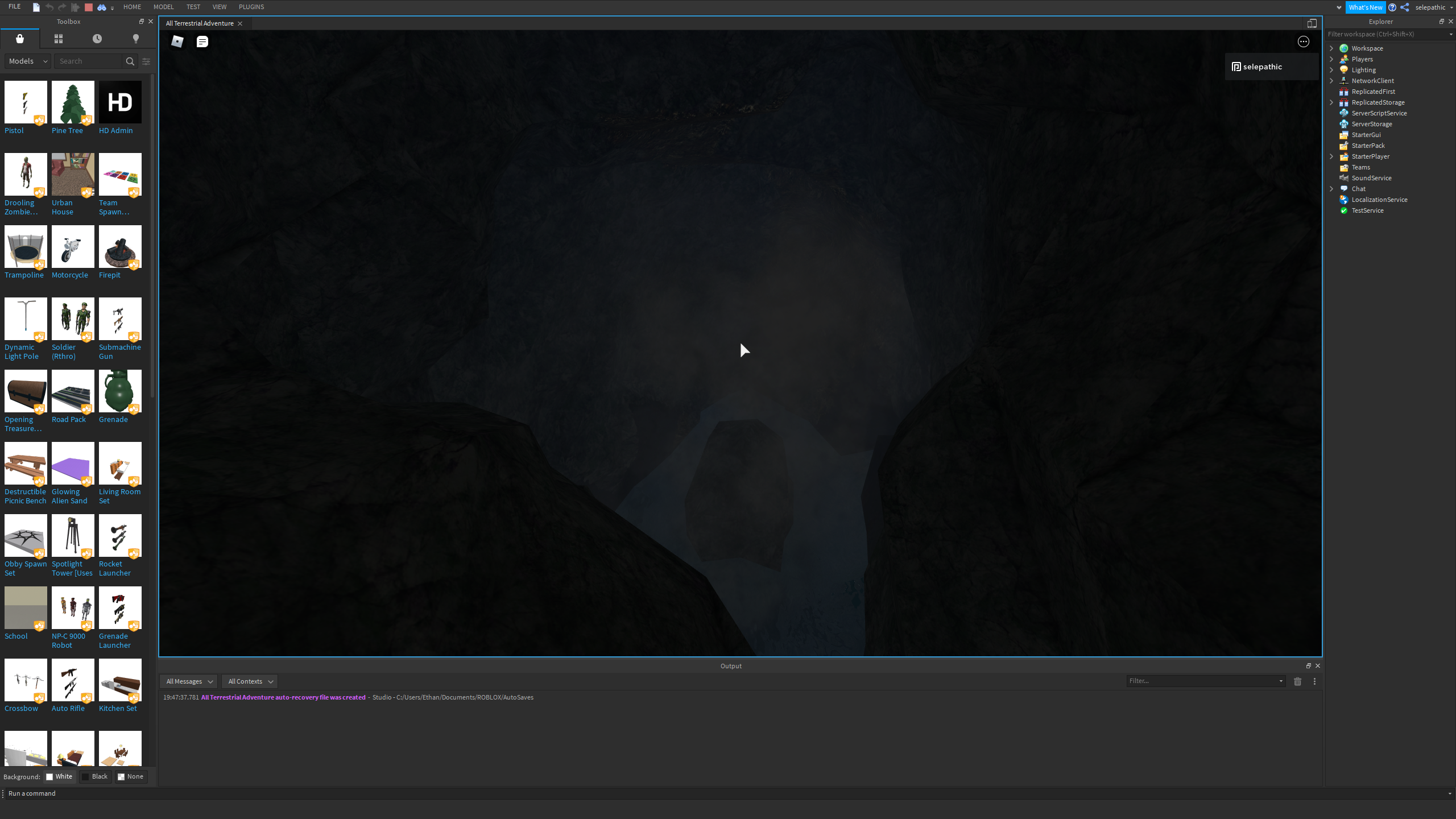The image size is (1456, 819).
Task: Toggle the in-game chat bubble icon
Action: coord(202,42)
